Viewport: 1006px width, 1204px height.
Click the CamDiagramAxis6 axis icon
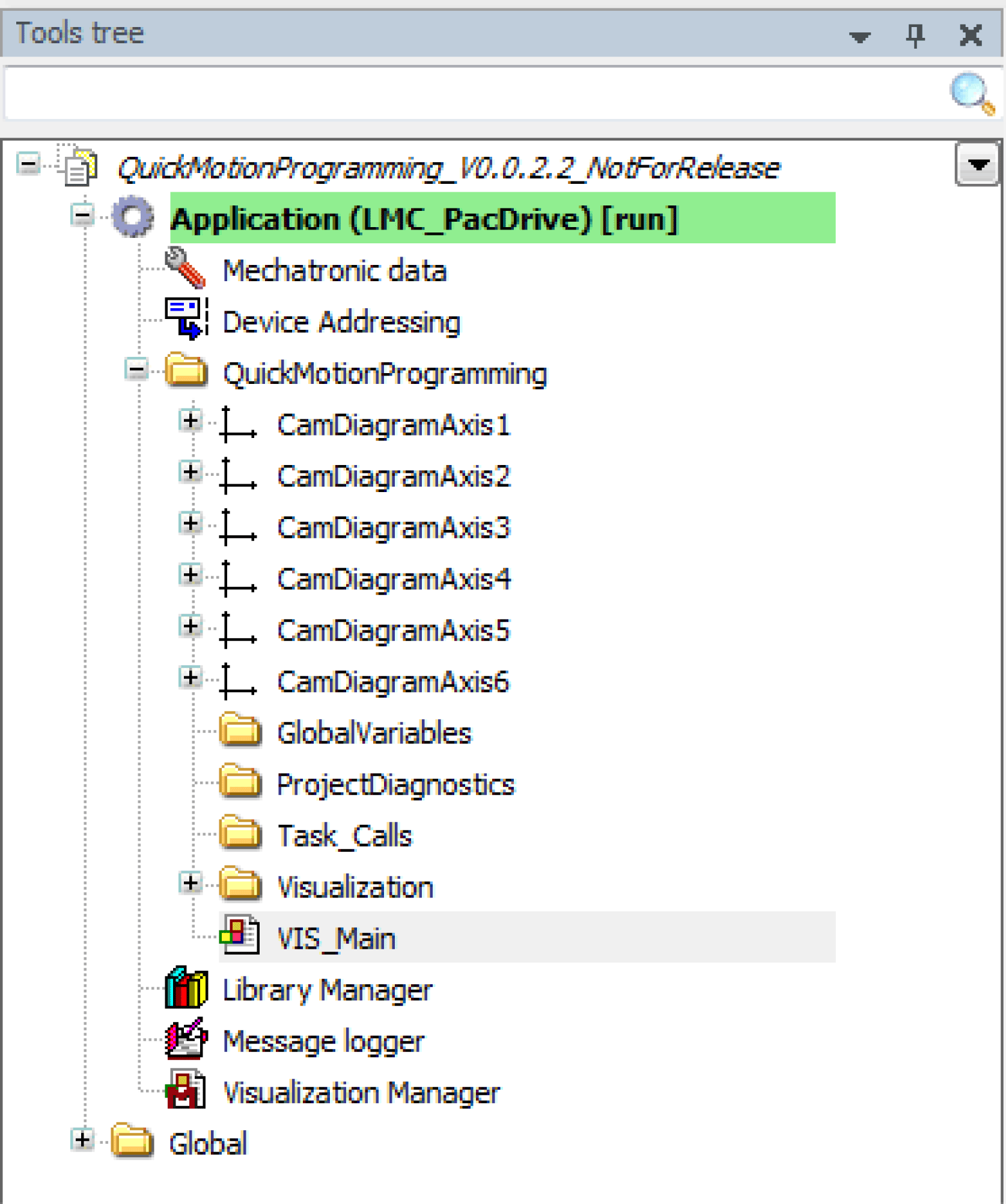pyautogui.click(x=238, y=681)
